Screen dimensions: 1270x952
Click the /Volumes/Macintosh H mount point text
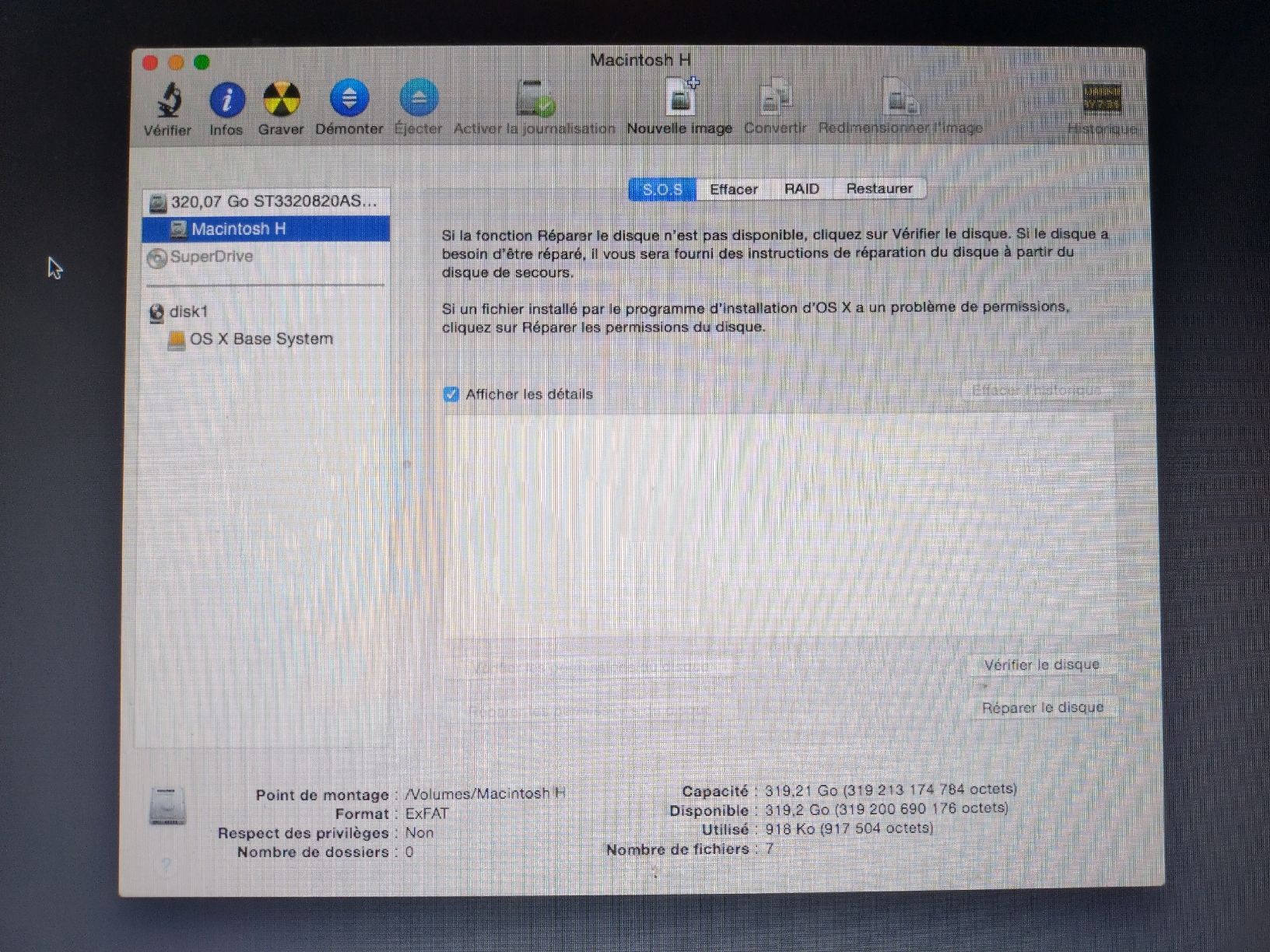coord(486,794)
